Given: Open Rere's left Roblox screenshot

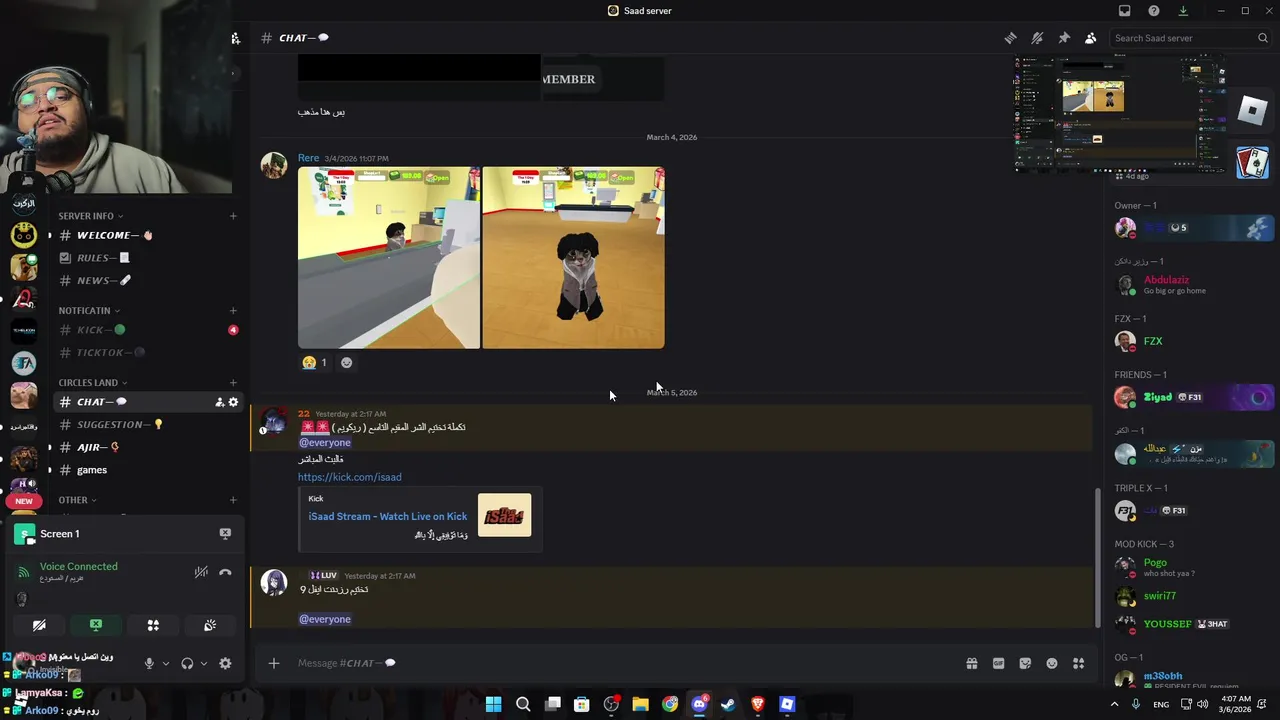Looking at the screenshot, I should tap(389, 258).
